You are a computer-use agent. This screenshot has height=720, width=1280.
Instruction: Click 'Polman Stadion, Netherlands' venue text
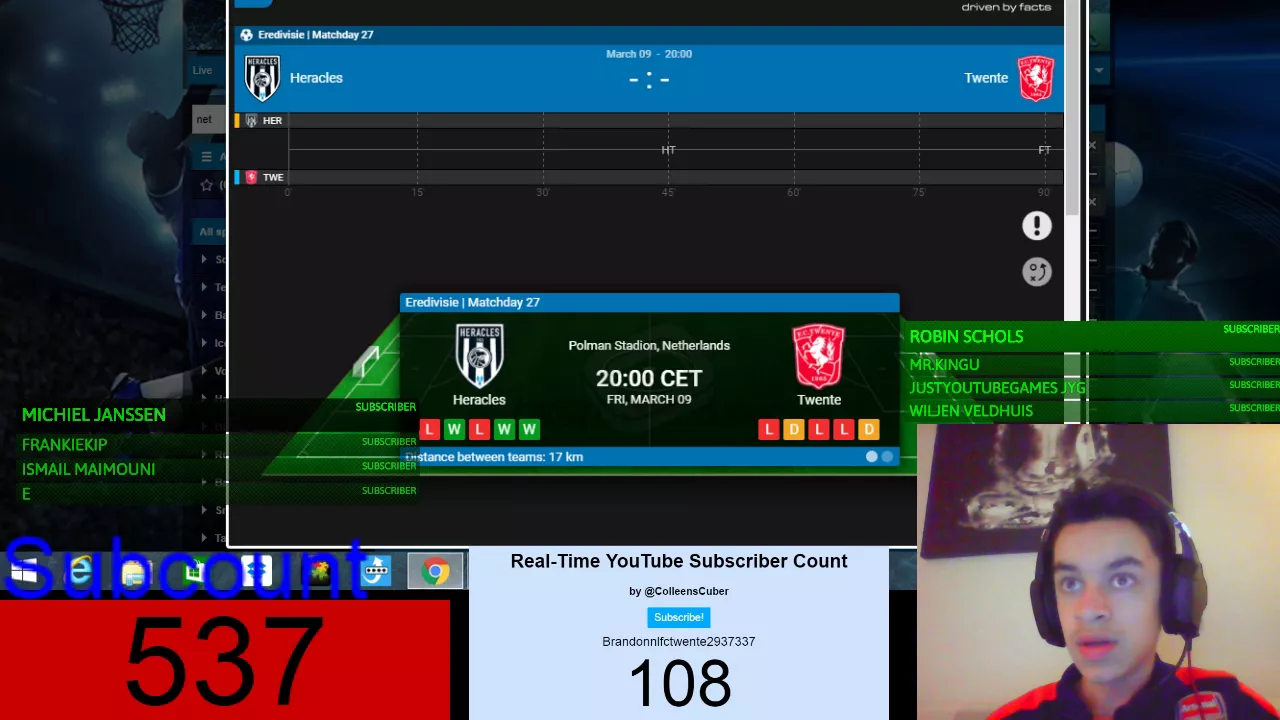tap(649, 346)
